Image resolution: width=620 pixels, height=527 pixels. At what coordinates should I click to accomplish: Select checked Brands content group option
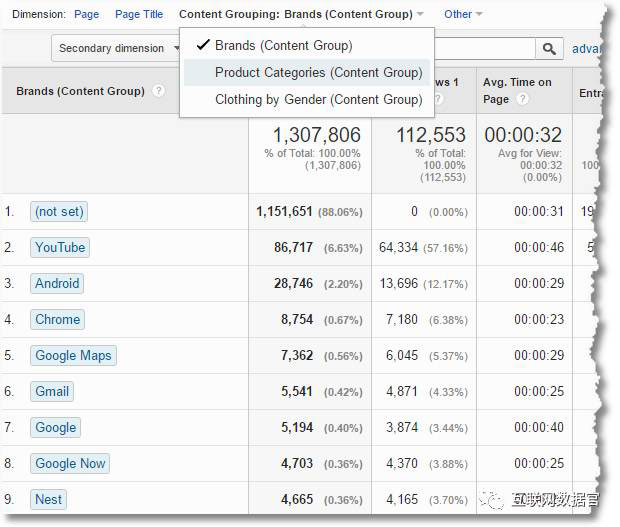[283, 45]
